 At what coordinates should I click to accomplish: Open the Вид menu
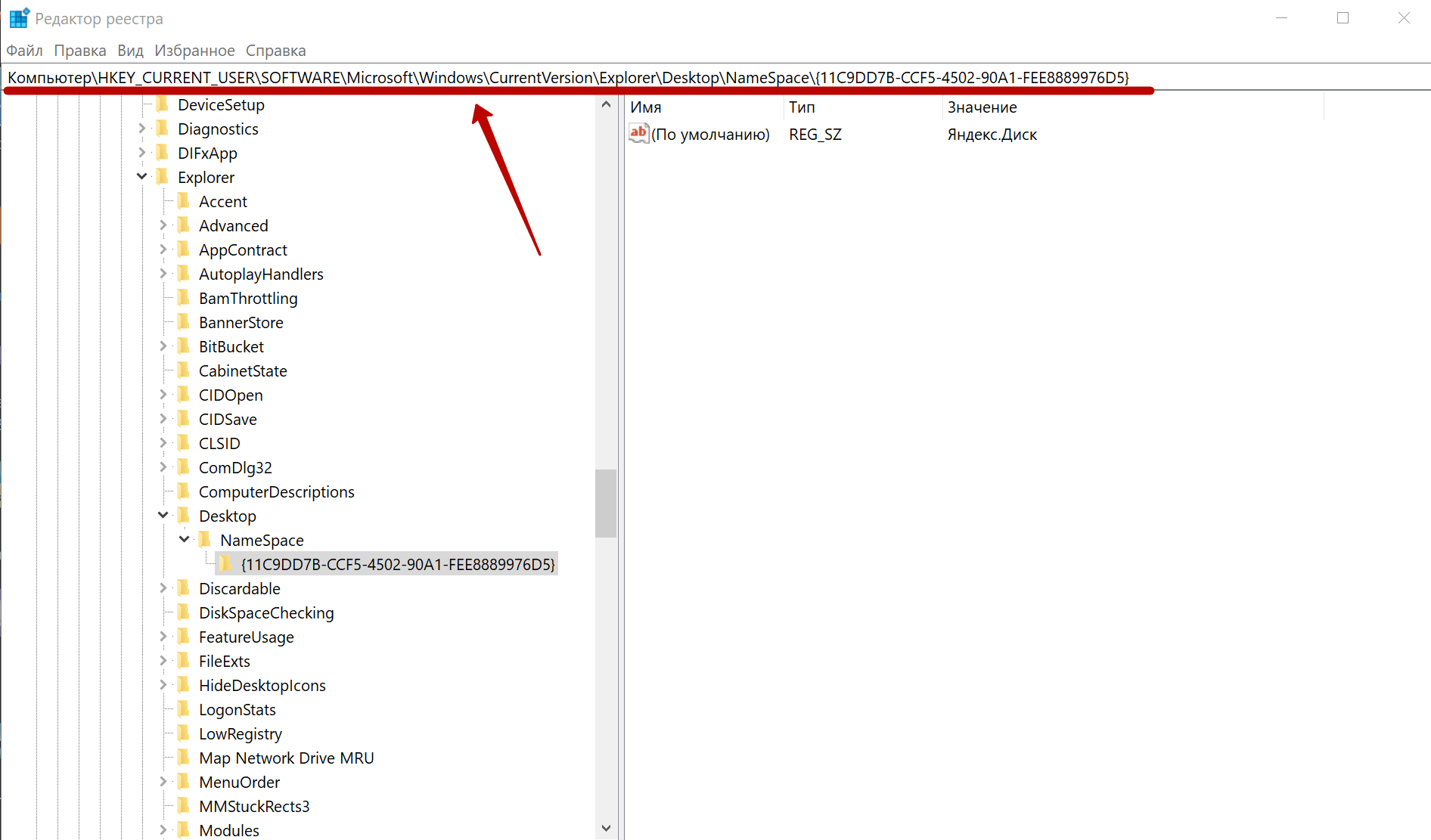click(130, 51)
